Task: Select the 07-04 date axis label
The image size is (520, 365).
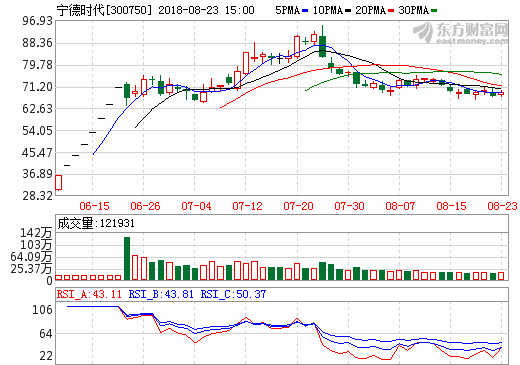Action: click(196, 206)
